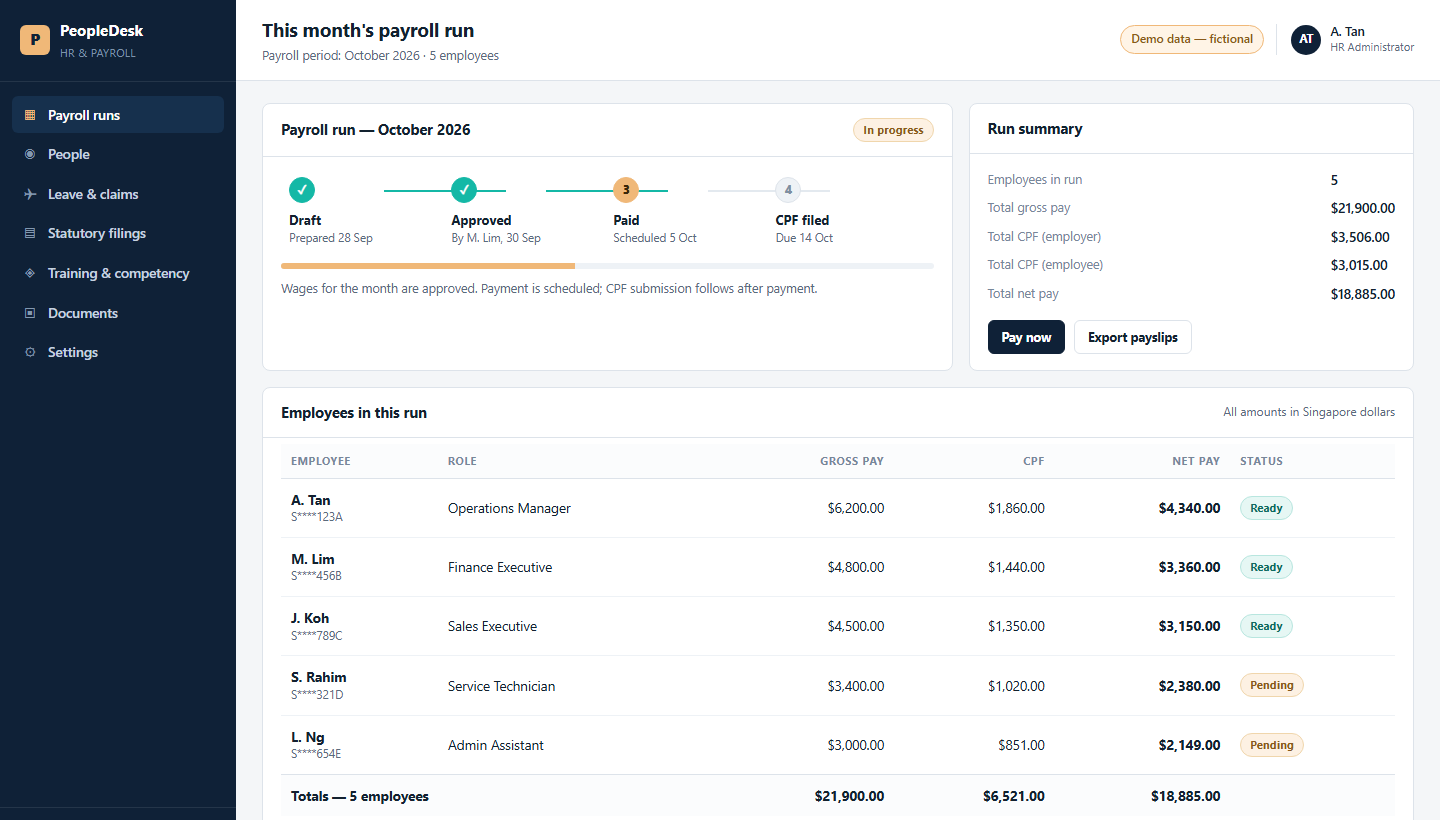1440x820 pixels.
Task: Click the payroll run progress bar
Action: (x=607, y=266)
